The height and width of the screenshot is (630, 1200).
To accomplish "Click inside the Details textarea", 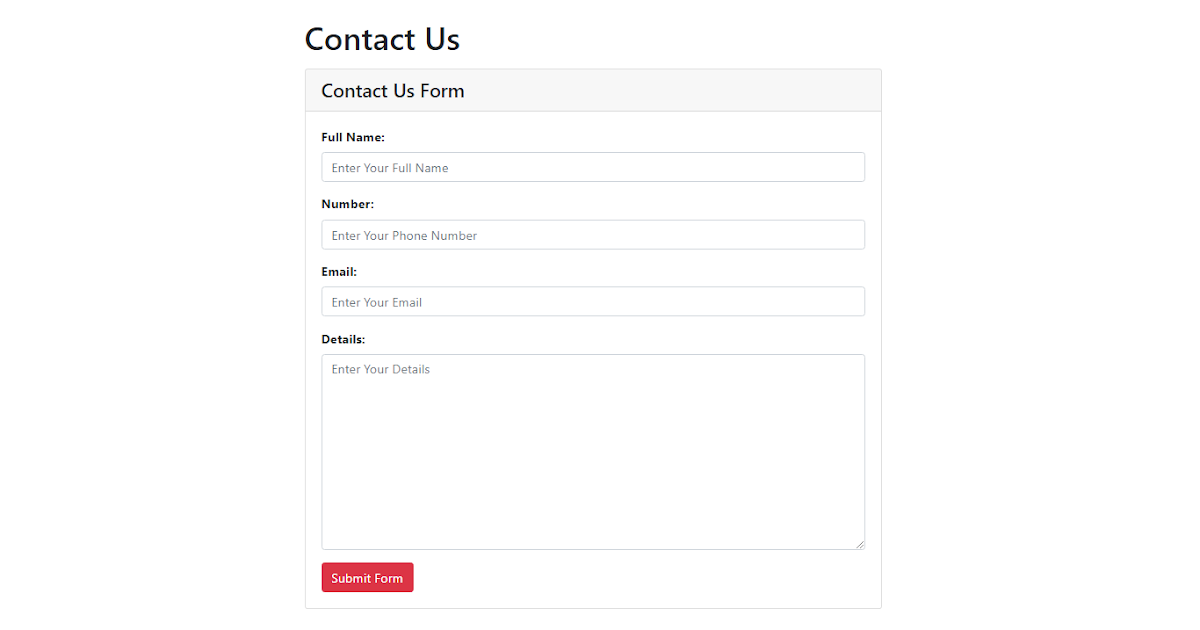I will [x=593, y=450].
